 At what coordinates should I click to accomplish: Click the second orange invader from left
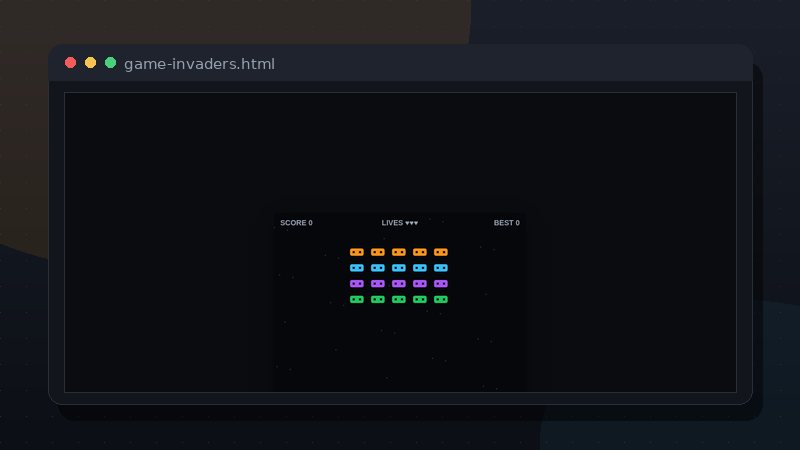pyautogui.click(x=378, y=252)
